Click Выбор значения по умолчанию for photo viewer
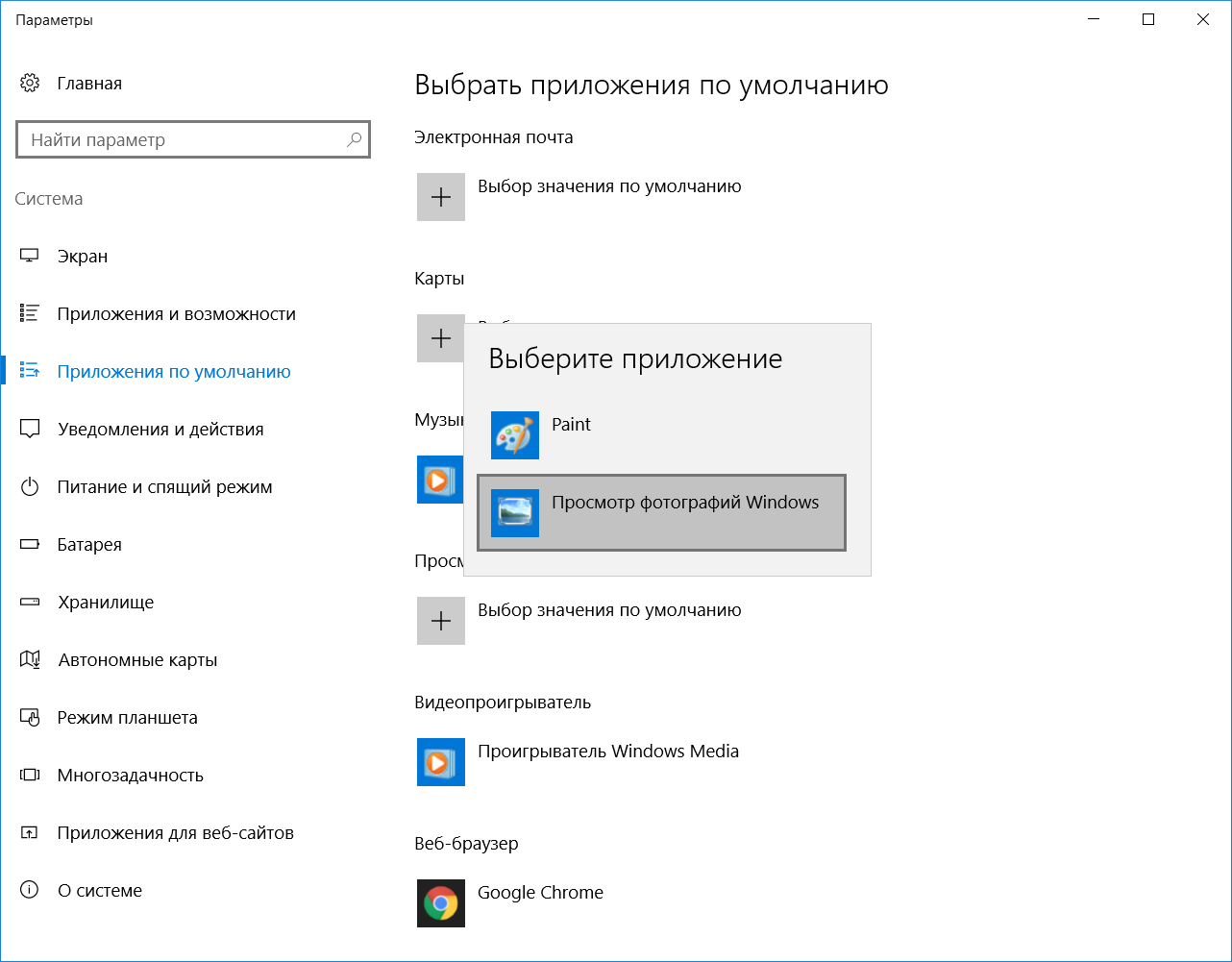Image resolution: width=1232 pixels, height=962 pixels. click(609, 610)
